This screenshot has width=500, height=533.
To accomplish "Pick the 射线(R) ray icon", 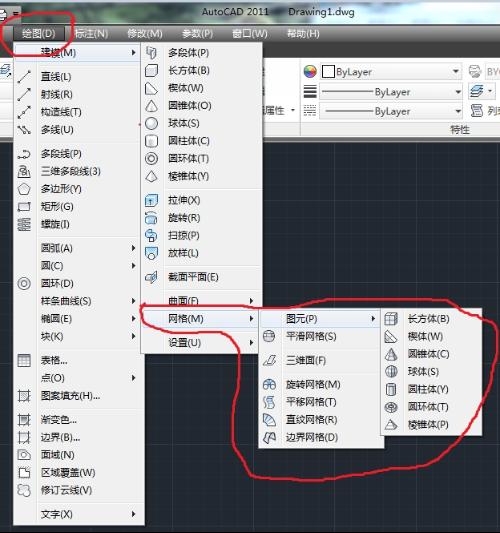I will click(24, 94).
